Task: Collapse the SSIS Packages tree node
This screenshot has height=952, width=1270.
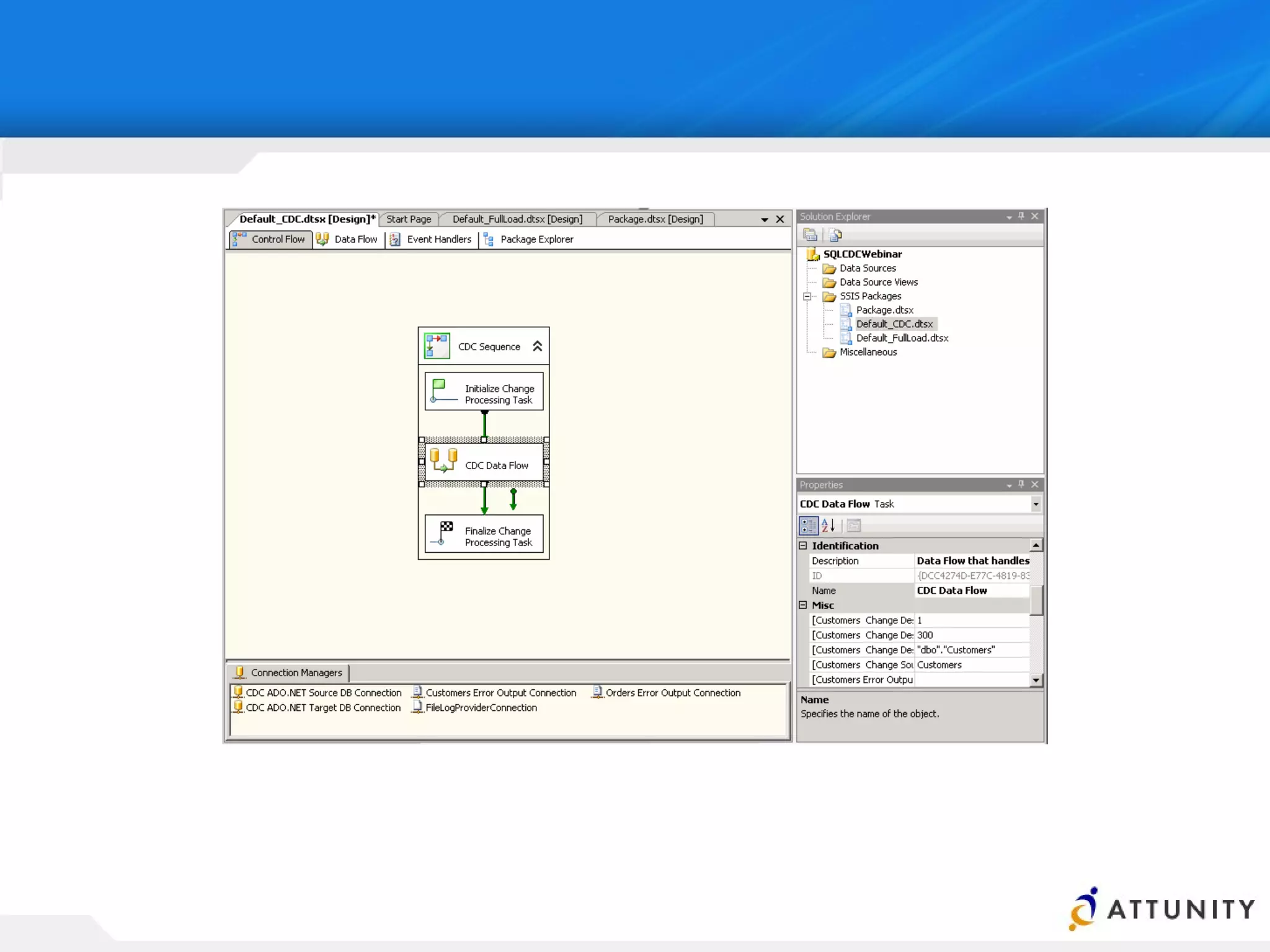Action: pos(807,296)
